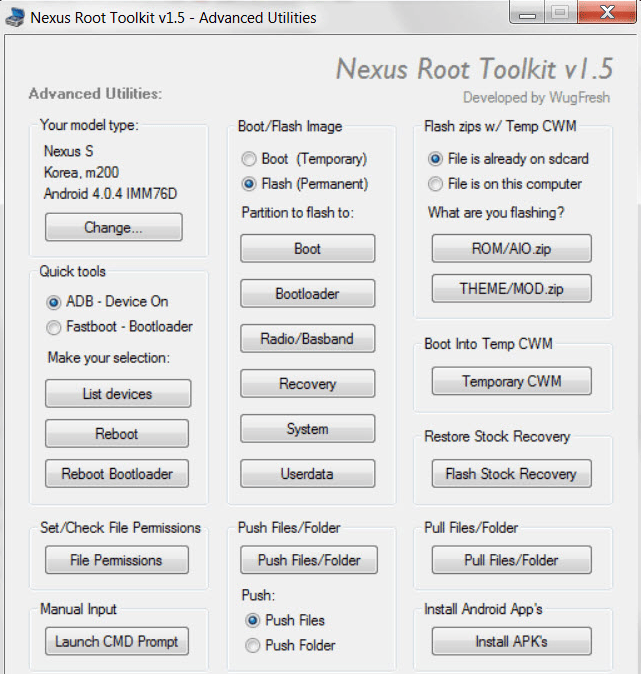Flash a THEME/MOD.zip file
Screen dimensions: 641x674
[512, 288]
